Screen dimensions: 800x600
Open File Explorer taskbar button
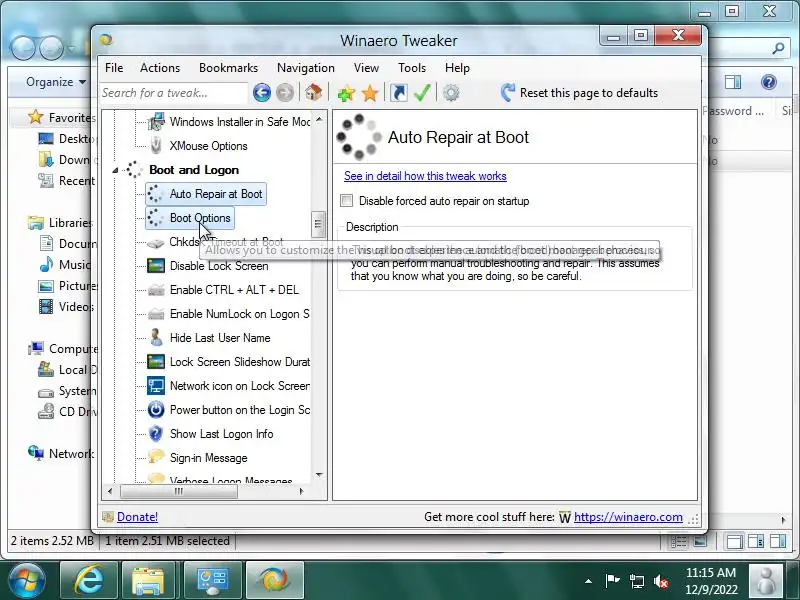[148, 581]
